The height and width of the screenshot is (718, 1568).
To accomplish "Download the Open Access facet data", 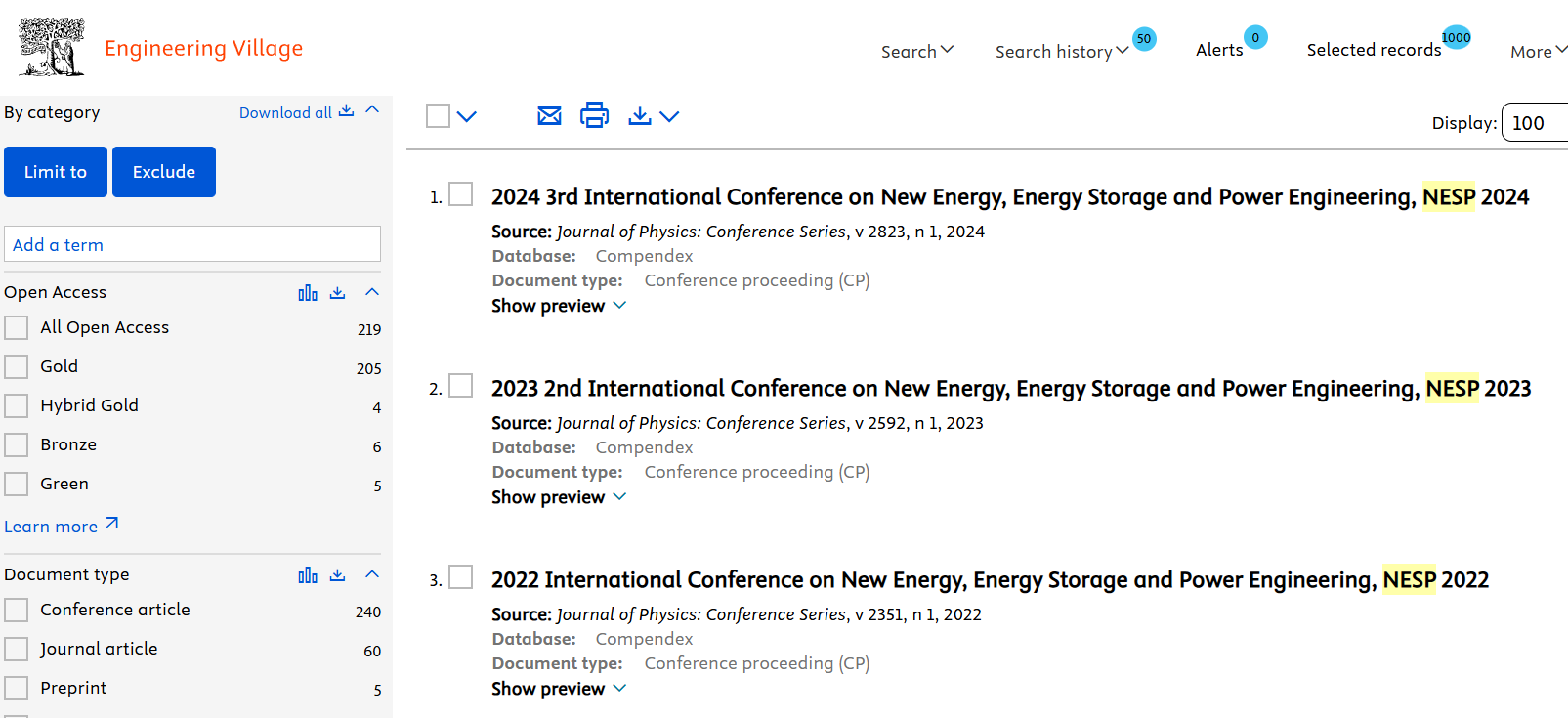I will [338, 293].
